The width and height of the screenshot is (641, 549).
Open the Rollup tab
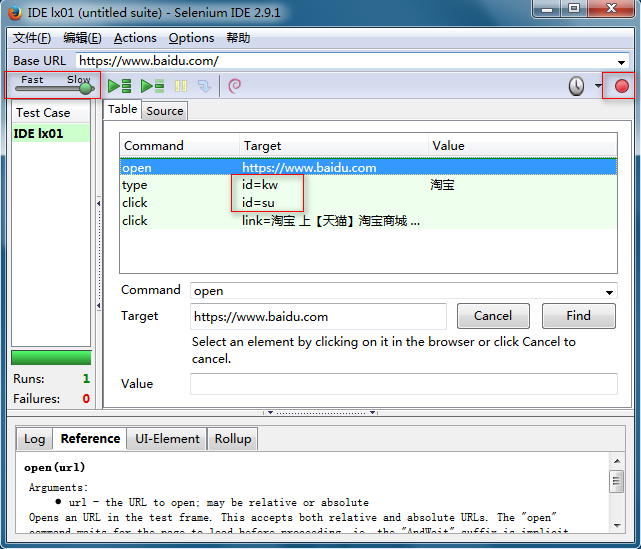233,439
